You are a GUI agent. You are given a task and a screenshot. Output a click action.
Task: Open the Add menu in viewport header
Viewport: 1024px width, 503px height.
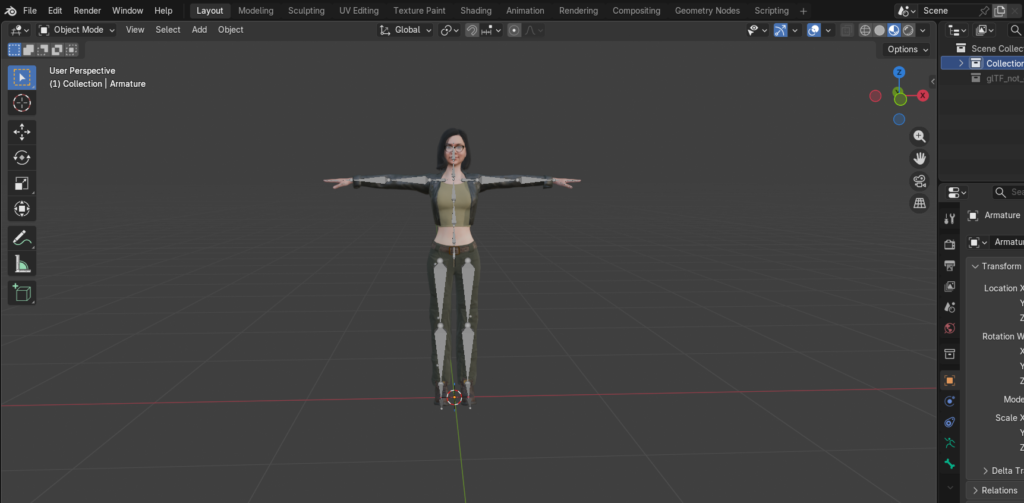coord(199,30)
